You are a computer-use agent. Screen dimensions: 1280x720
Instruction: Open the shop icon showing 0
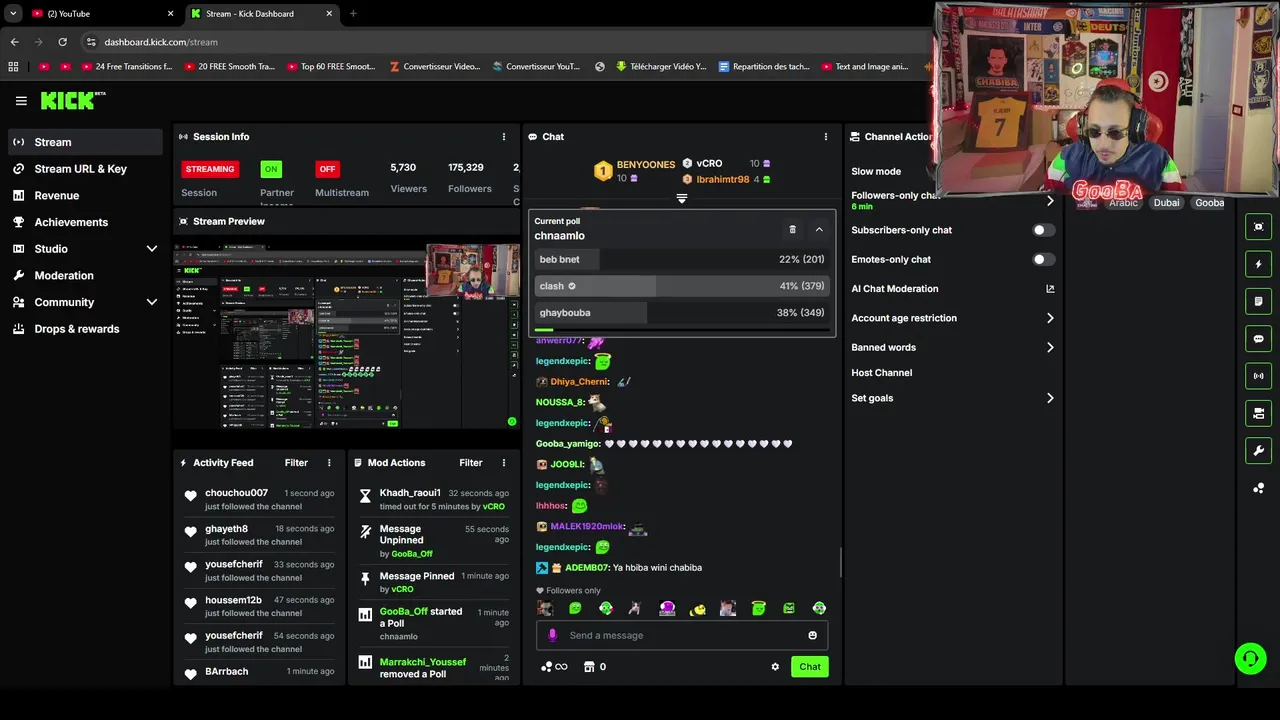[589, 667]
